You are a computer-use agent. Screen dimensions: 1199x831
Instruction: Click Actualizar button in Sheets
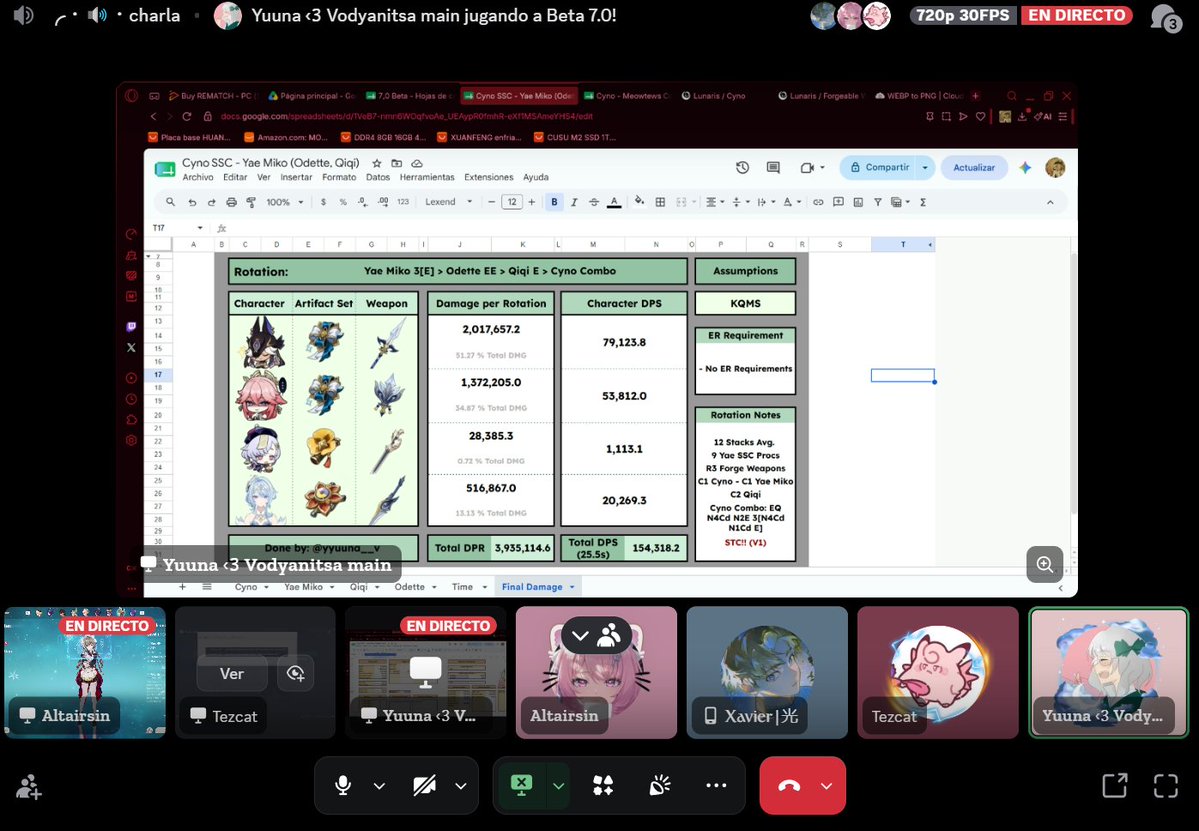pos(973,167)
